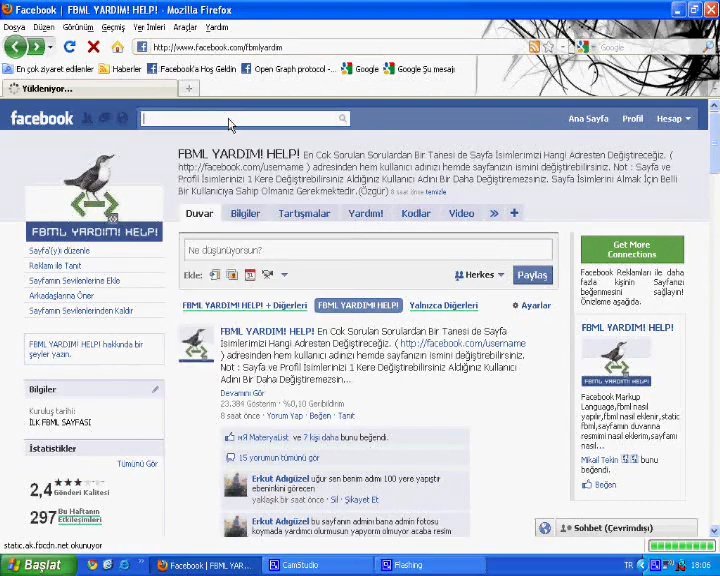Switch to the Video tab
This screenshot has height=576, width=720.
[461, 213]
